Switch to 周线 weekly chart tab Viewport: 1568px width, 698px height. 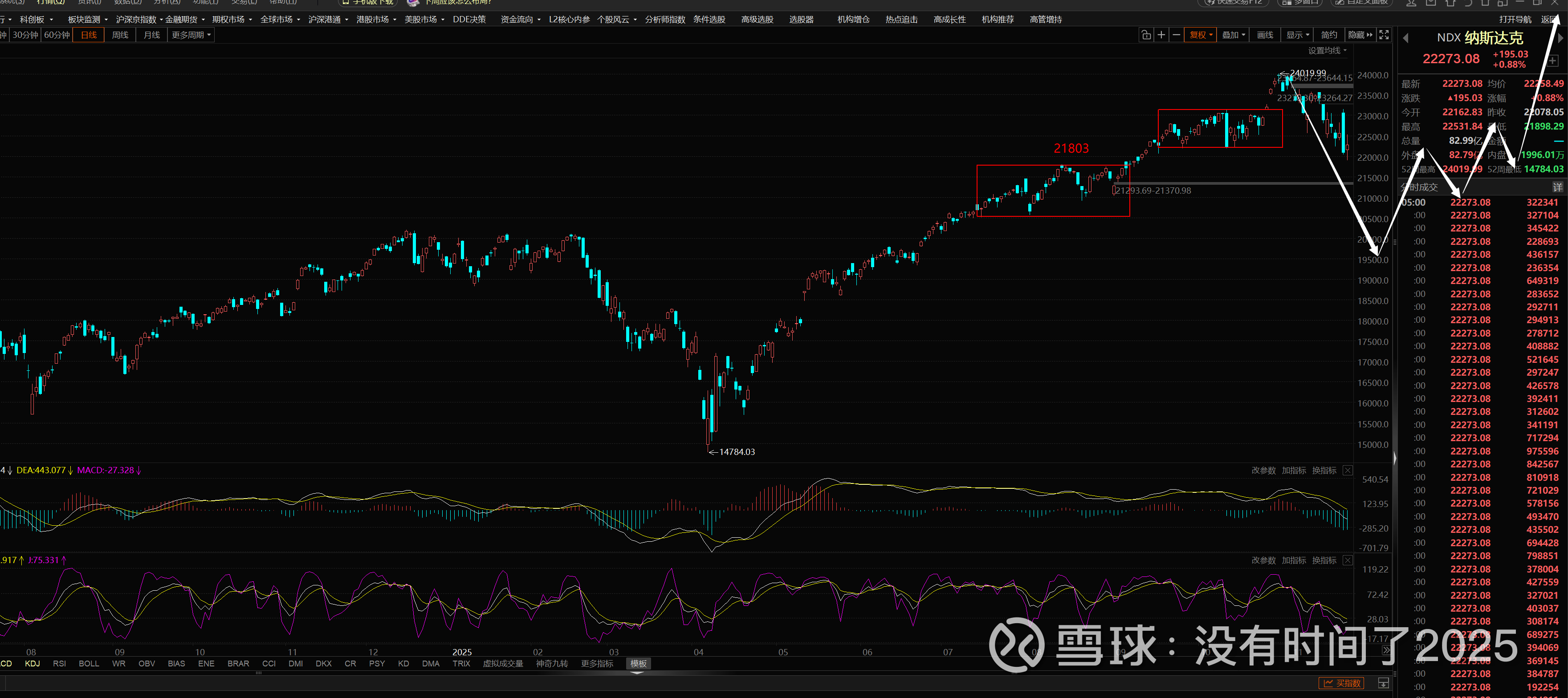[x=120, y=35]
